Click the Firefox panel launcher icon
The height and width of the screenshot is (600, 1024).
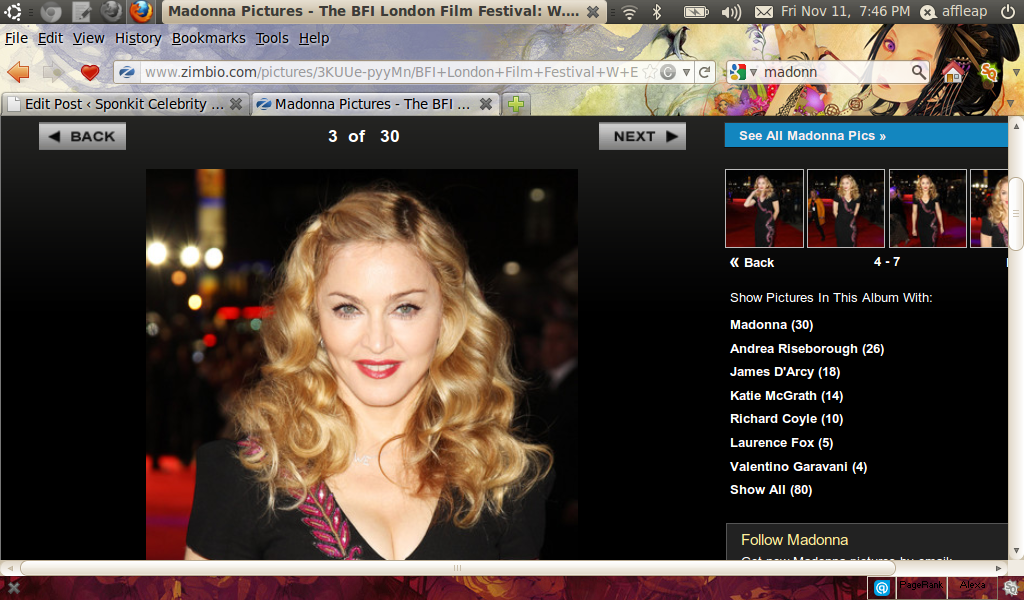pos(141,11)
